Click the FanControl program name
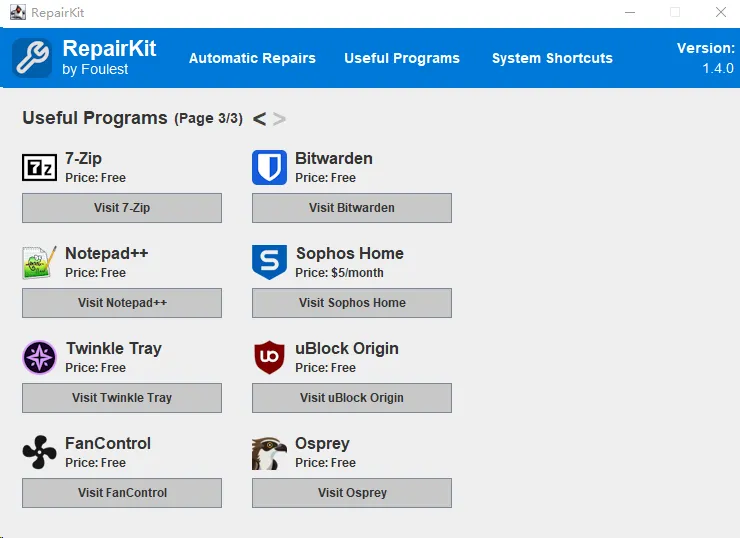This screenshot has width=740, height=538. coord(108,444)
